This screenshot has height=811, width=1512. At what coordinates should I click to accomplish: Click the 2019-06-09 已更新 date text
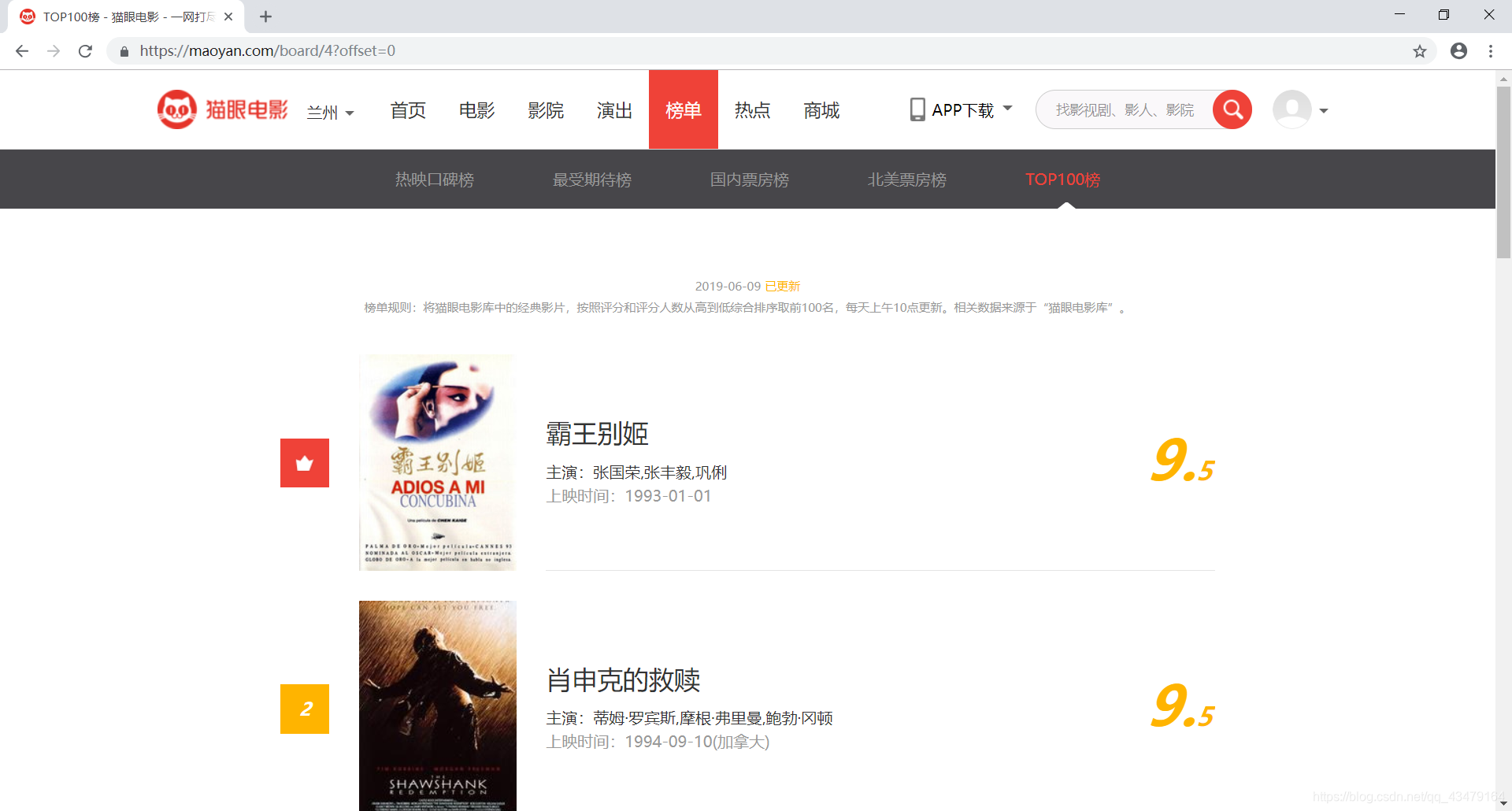click(x=747, y=287)
